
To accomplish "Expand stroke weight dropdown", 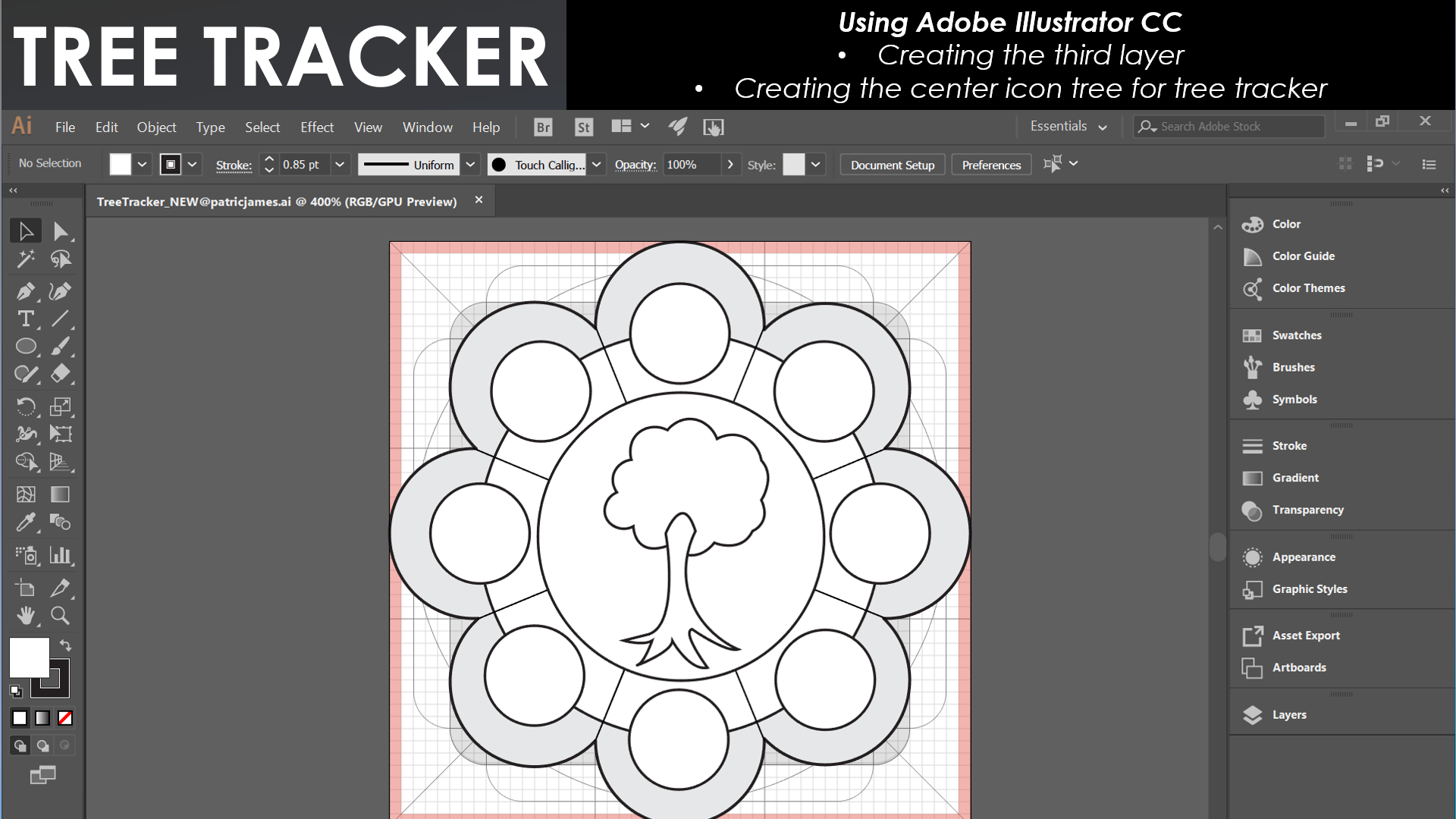I will 340,165.
